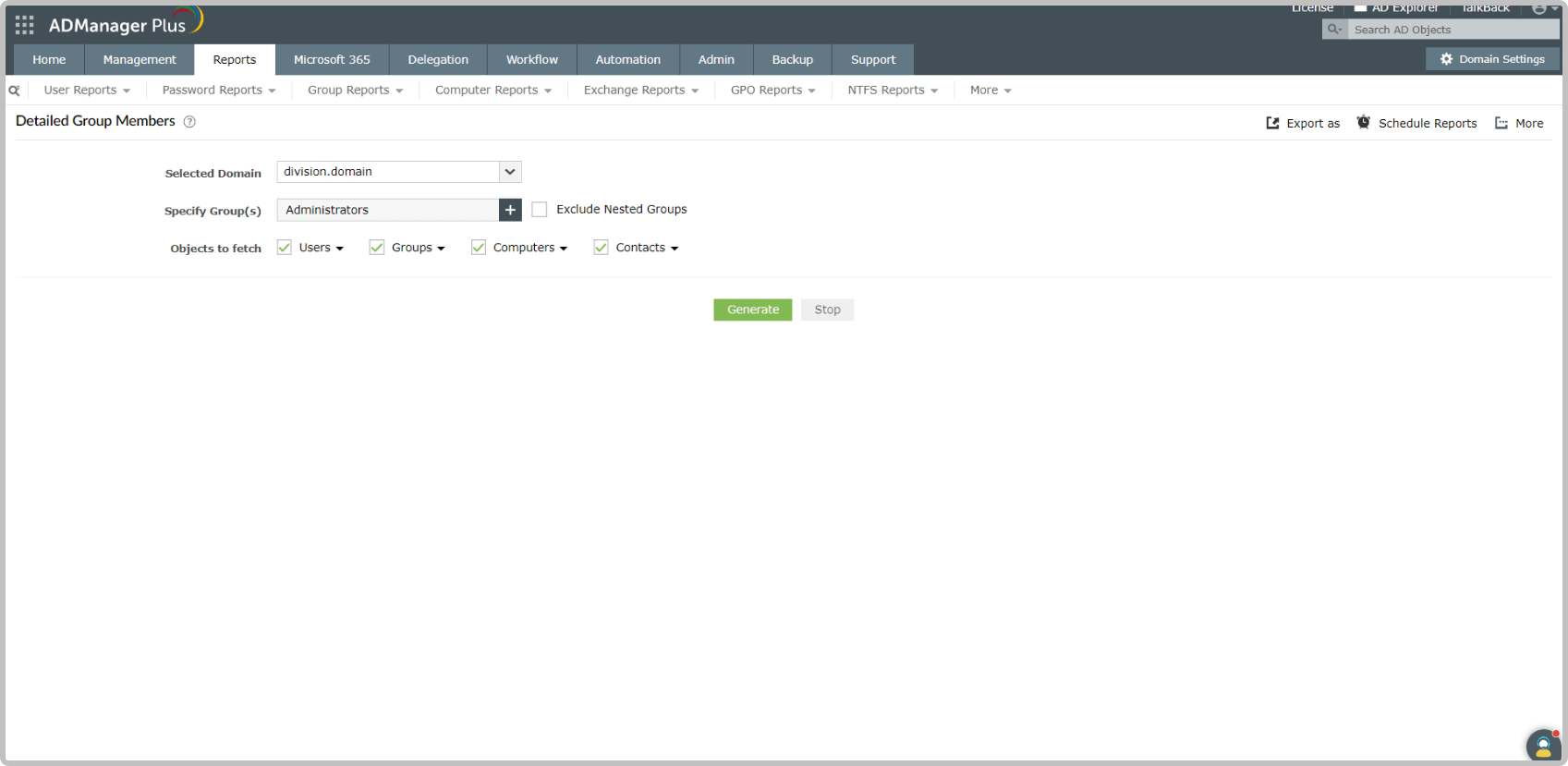
Task: Select the Reports tab
Action: 235,60
